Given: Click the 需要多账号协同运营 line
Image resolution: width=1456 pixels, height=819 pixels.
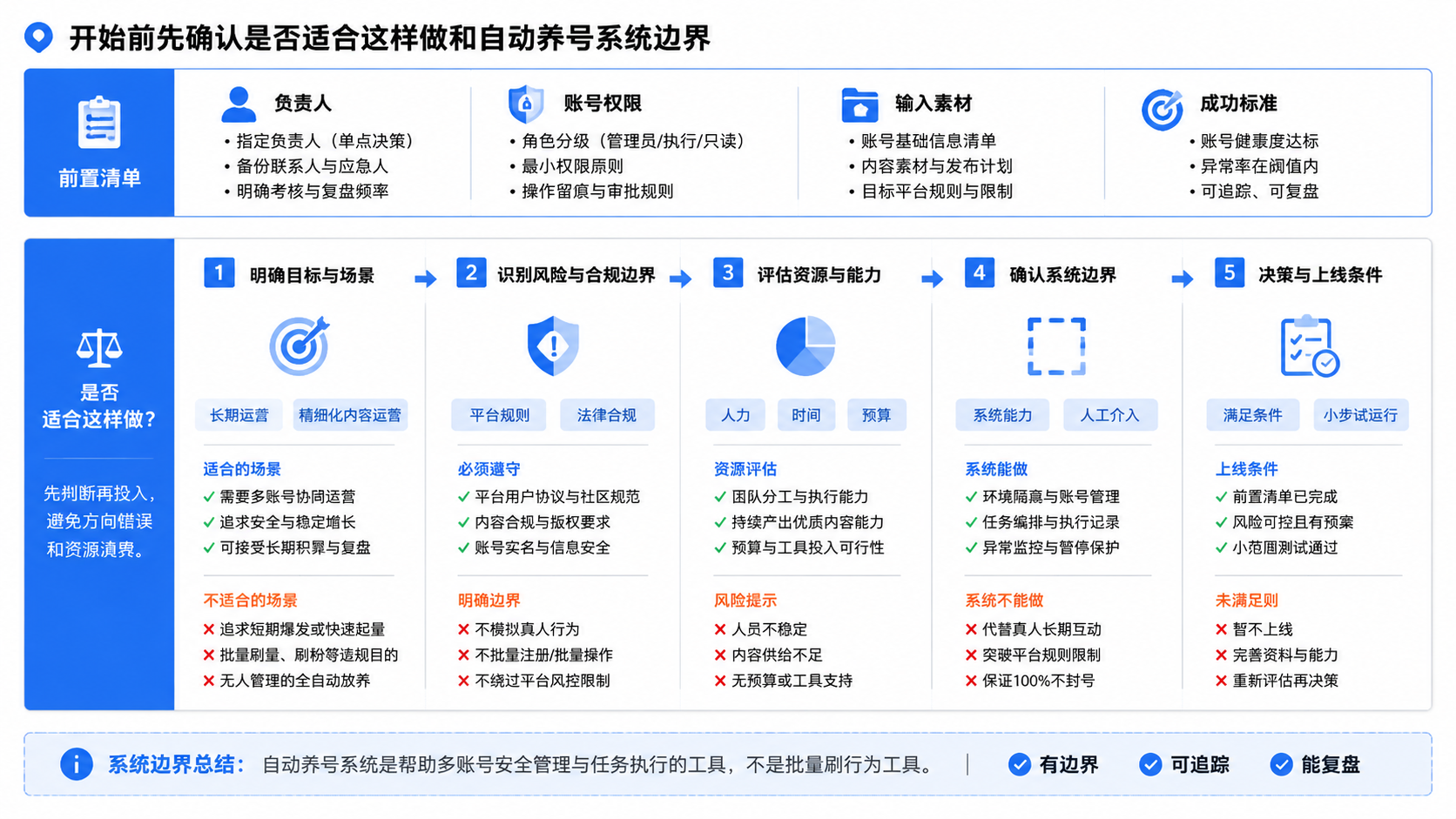Looking at the screenshot, I should (280, 497).
